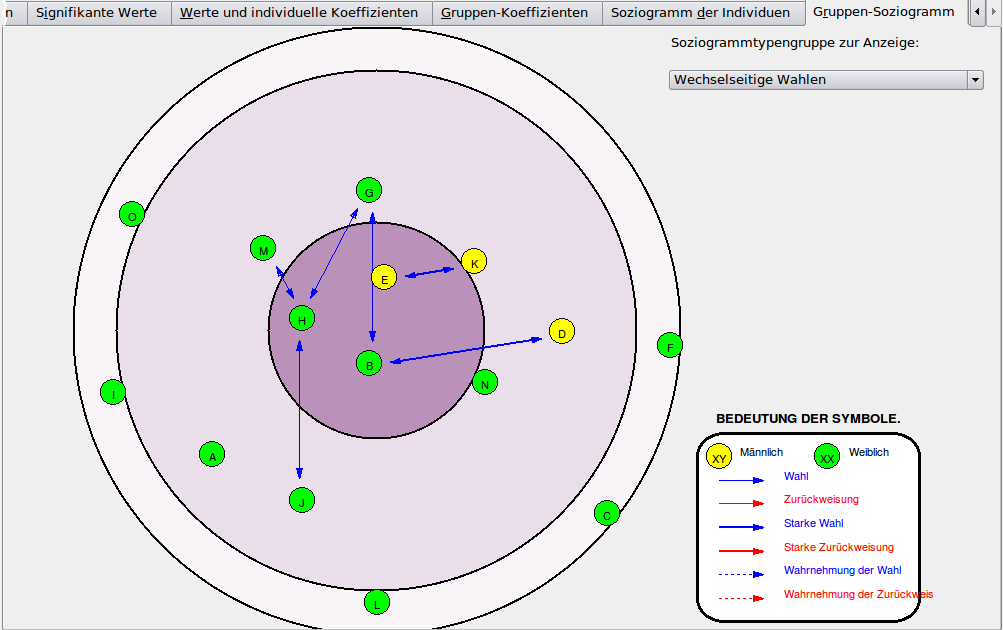Open Werte und individuelle Koeffizienten tab

(x=300, y=13)
